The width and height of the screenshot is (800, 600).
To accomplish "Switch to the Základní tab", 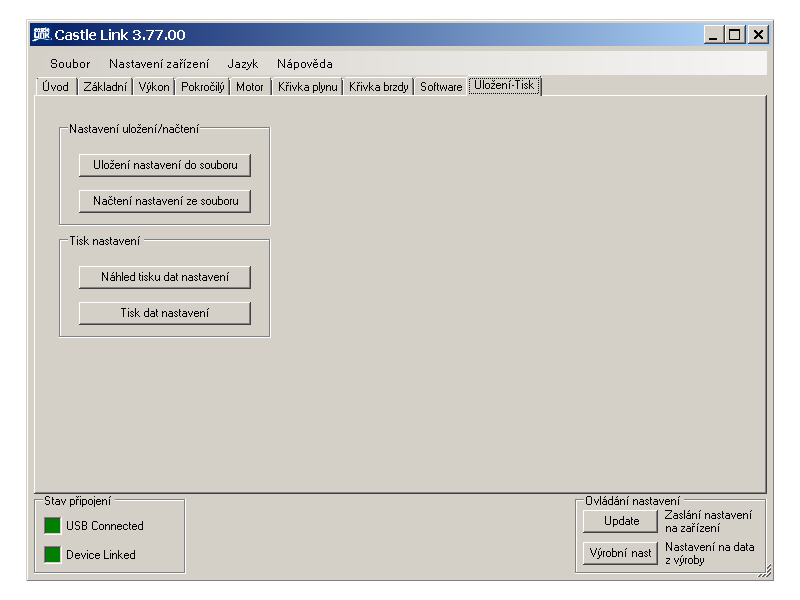I will pyautogui.click(x=105, y=87).
